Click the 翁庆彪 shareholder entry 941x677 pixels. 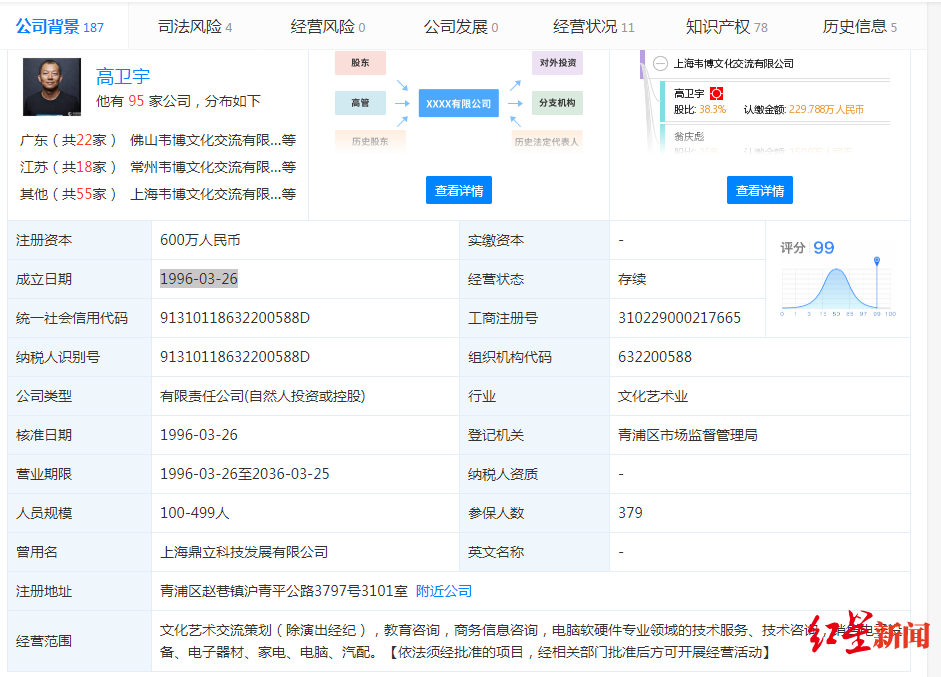(x=689, y=137)
